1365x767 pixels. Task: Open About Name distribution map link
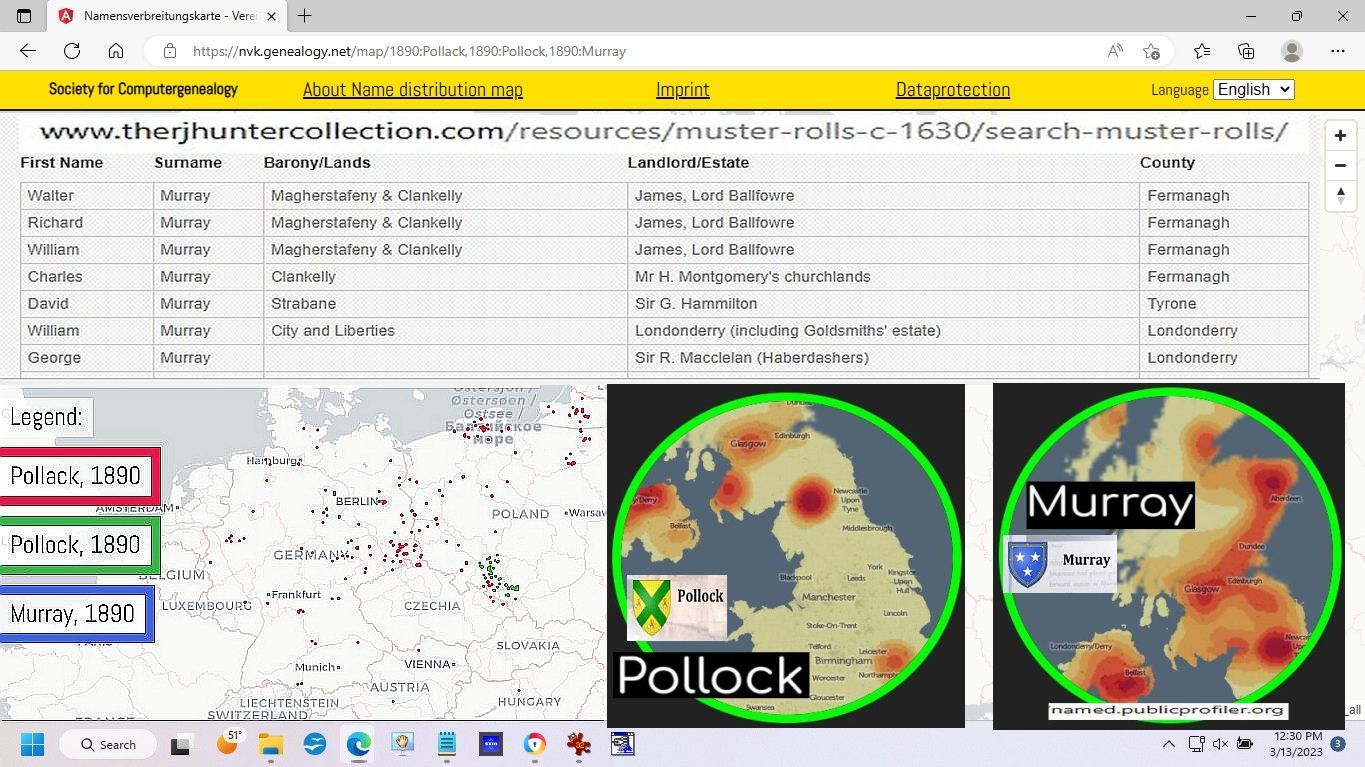click(x=413, y=89)
